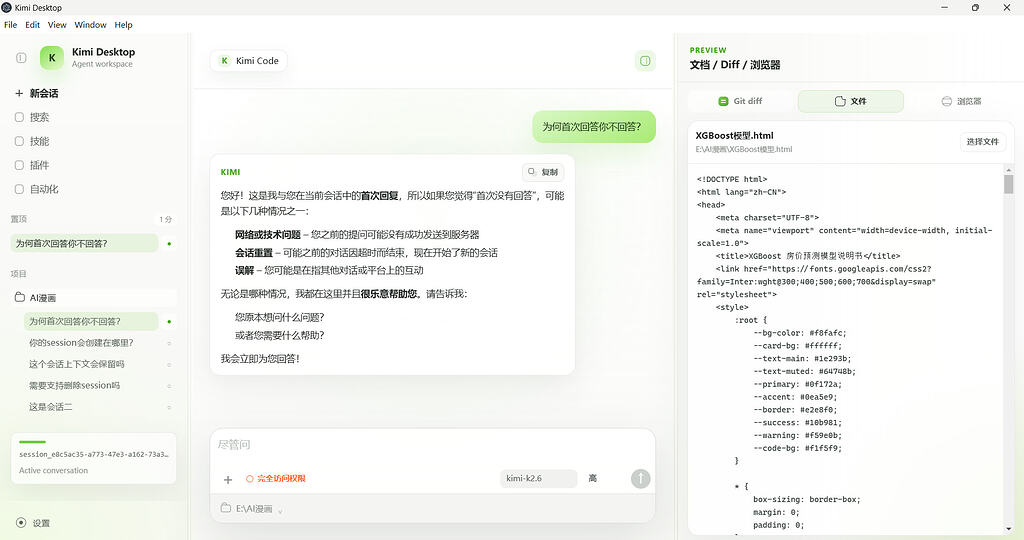The height and width of the screenshot is (540, 1024).
Task: Open the View menu
Action: click(57, 25)
